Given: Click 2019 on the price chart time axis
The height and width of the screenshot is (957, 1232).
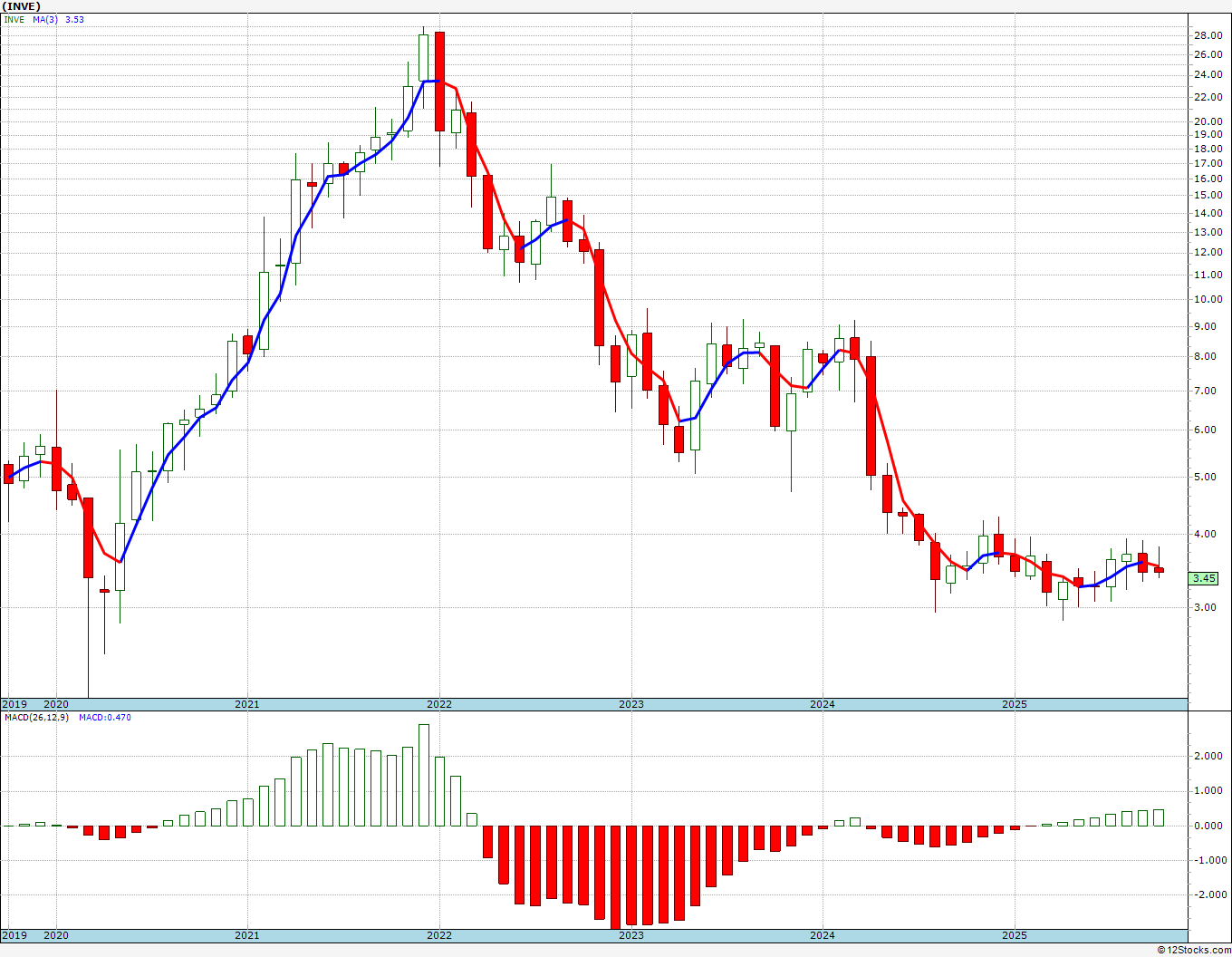Looking at the screenshot, I should [x=14, y=704].
